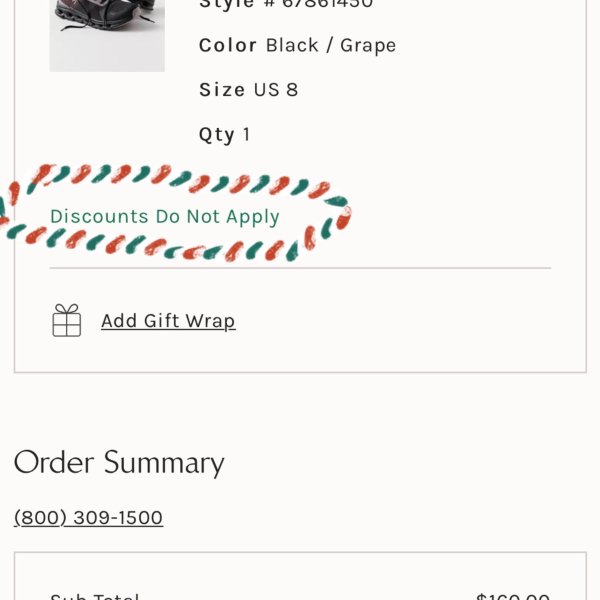
Task: Select the $160.00 subtotal amount
Action: [513, 597]
